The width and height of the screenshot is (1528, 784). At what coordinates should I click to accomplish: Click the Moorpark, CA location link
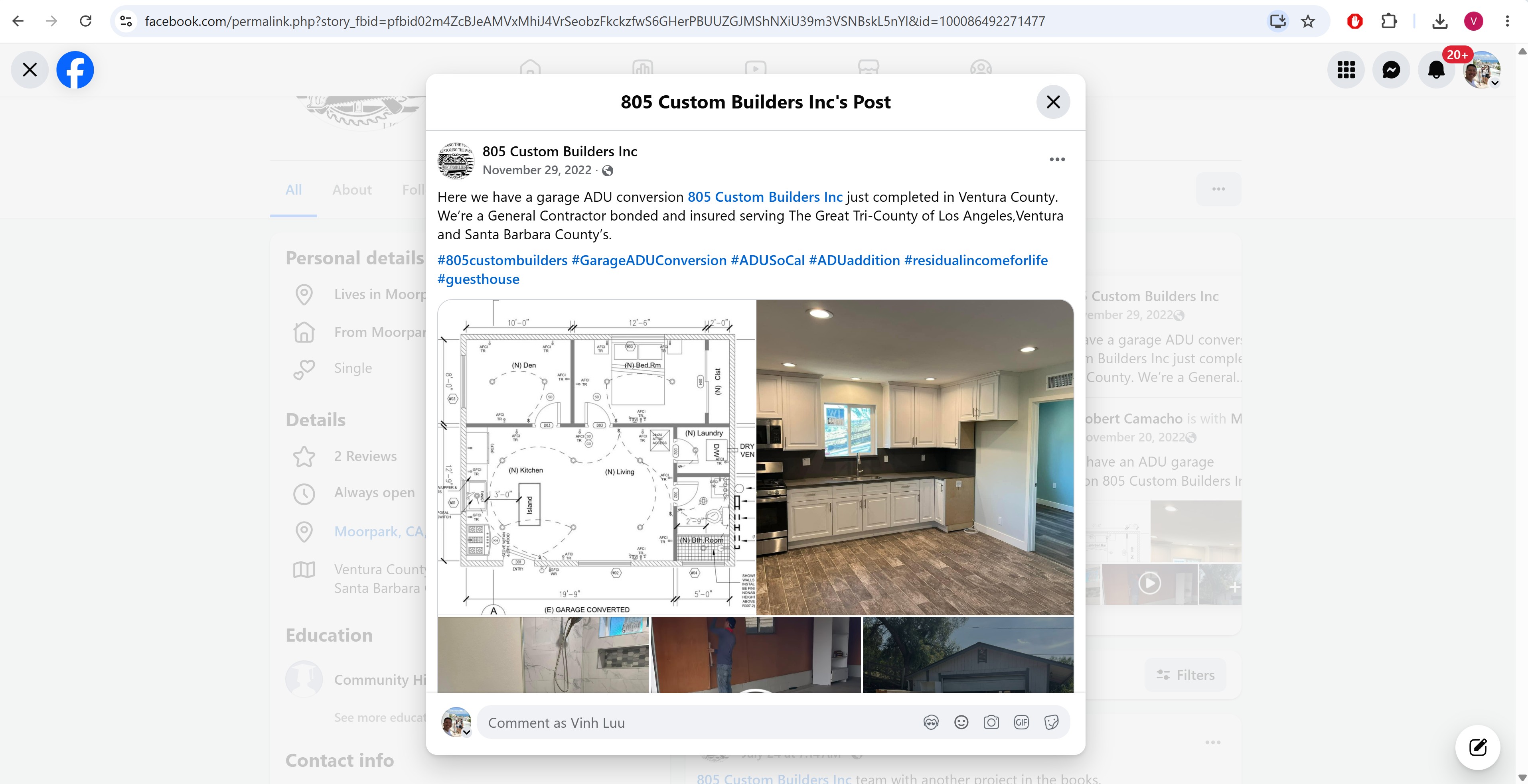coord(380,531)
